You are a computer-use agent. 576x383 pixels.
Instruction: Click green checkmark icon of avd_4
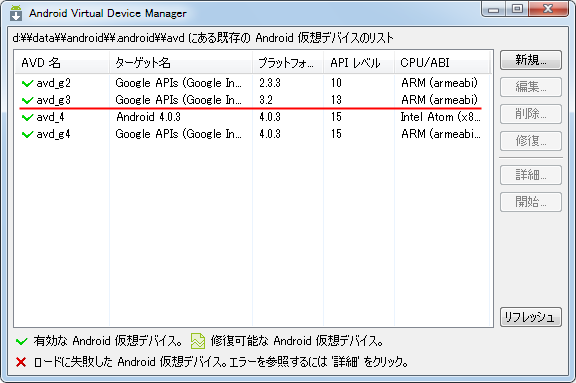click(28, 118)
